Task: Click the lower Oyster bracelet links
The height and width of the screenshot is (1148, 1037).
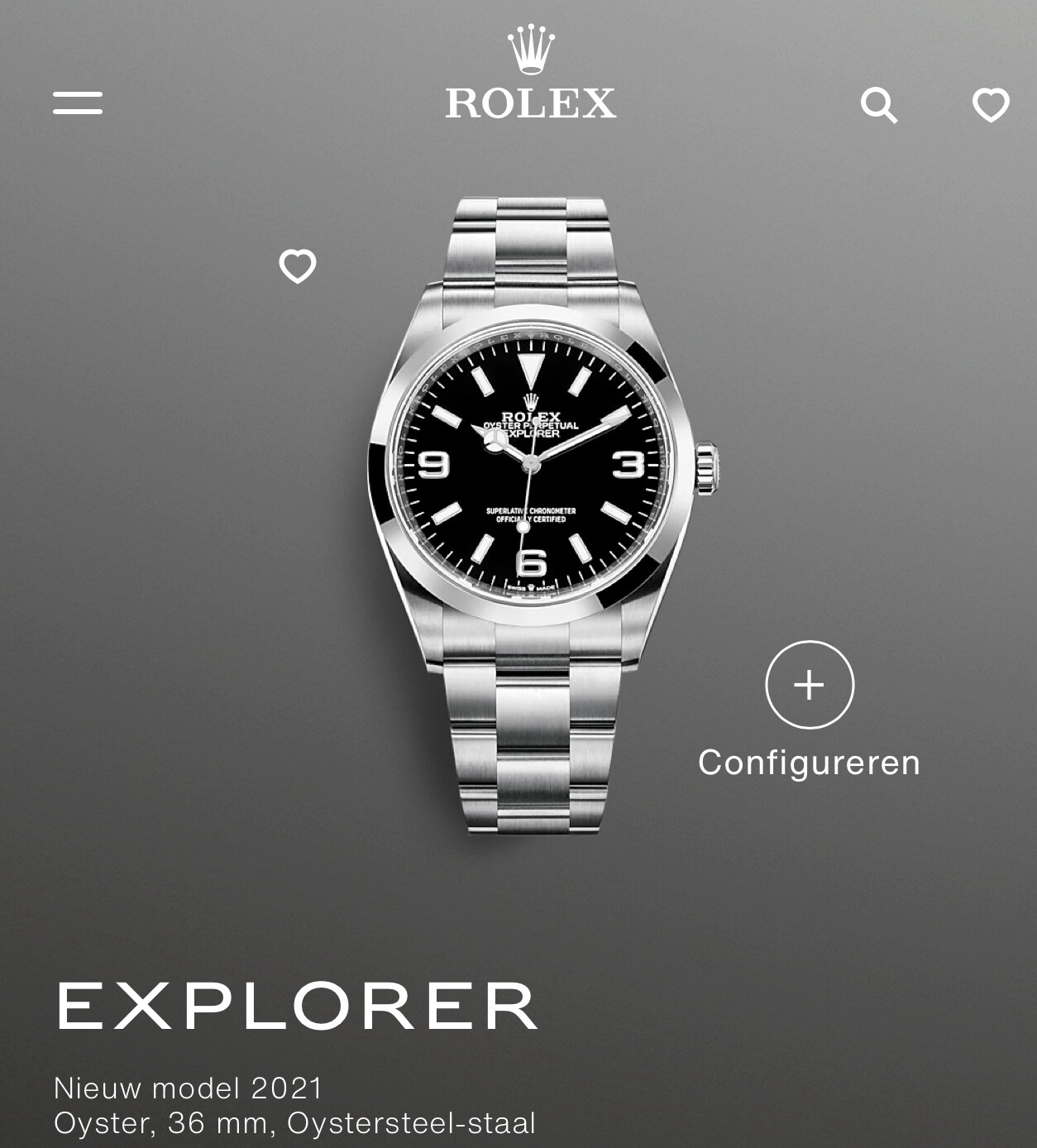Action: [x=531, y=728]
